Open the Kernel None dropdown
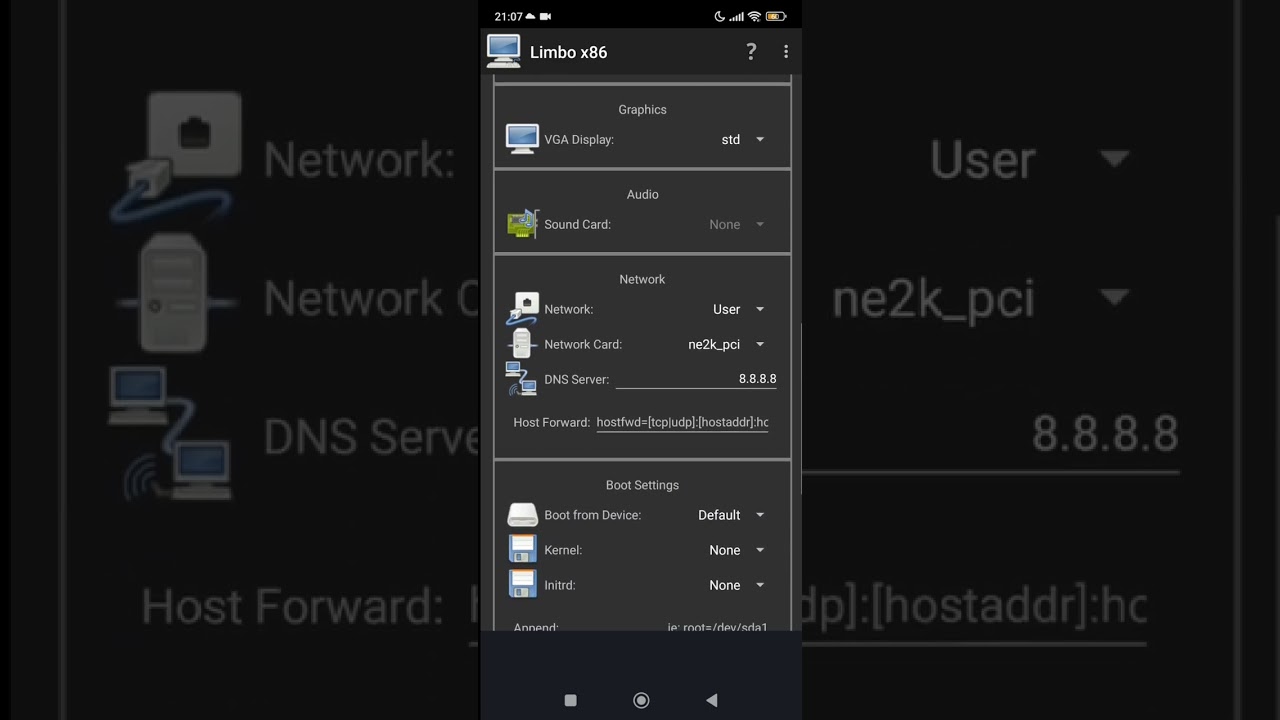 pyautogui.click(x=737, y=550)
